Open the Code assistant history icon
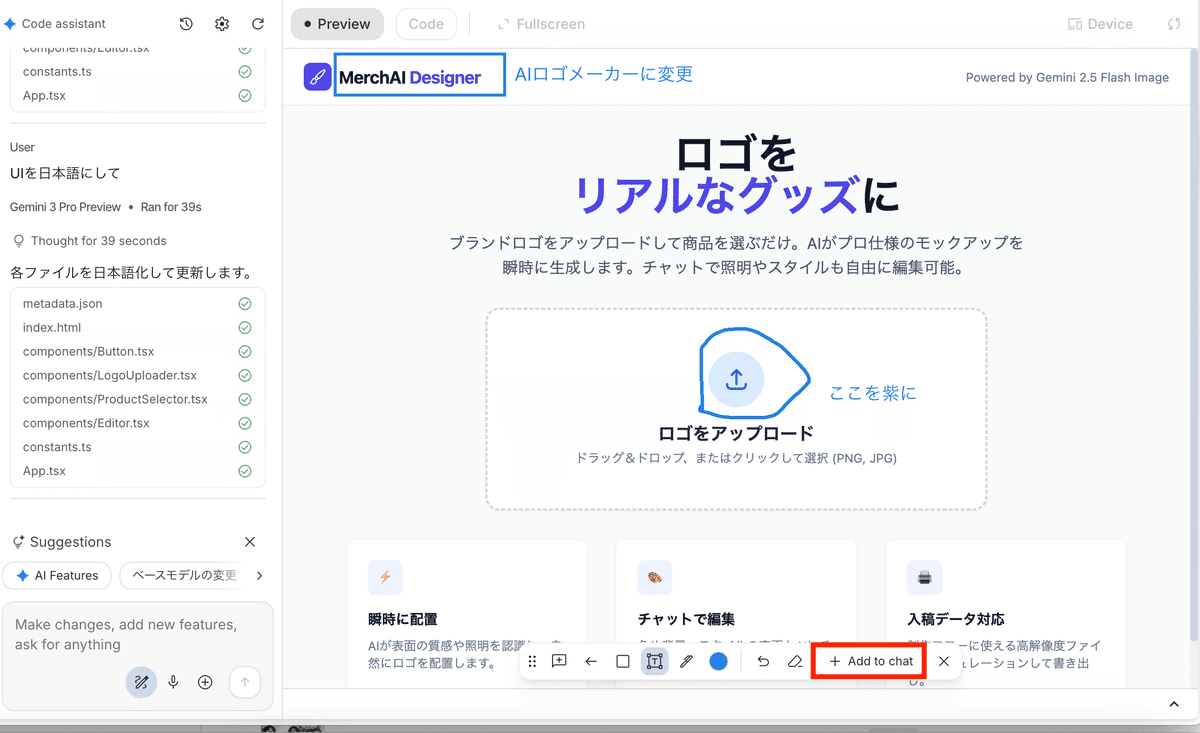The image size is (1200, 733). (x=186, y=24)
